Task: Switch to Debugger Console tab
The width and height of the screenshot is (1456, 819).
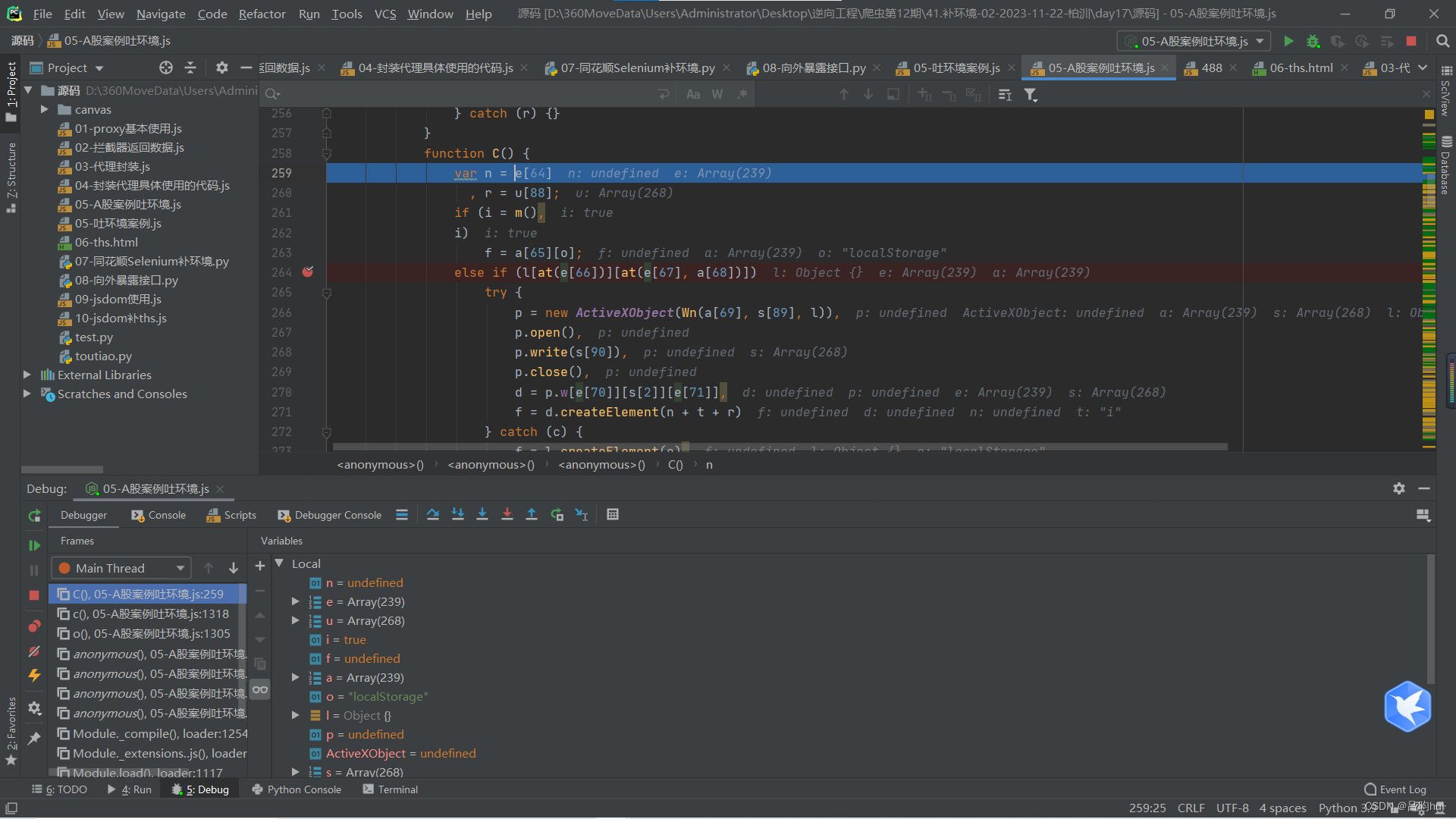Action: tap(329, 515)
